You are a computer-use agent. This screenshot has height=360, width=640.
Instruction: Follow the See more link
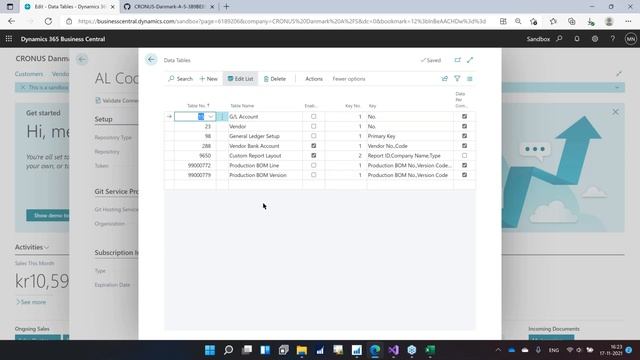[x=31, y=302]
